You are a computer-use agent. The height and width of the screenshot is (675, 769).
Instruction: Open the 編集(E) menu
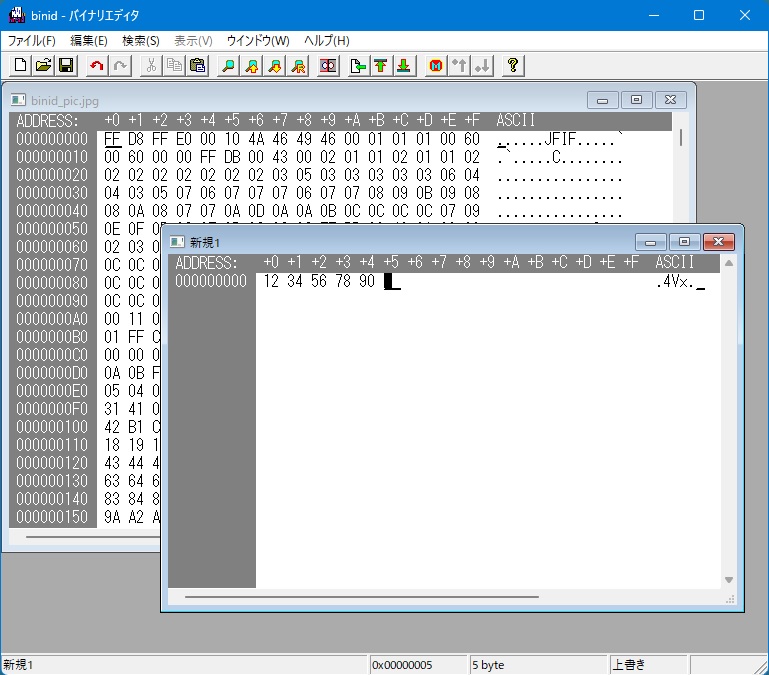coord(89,41)
